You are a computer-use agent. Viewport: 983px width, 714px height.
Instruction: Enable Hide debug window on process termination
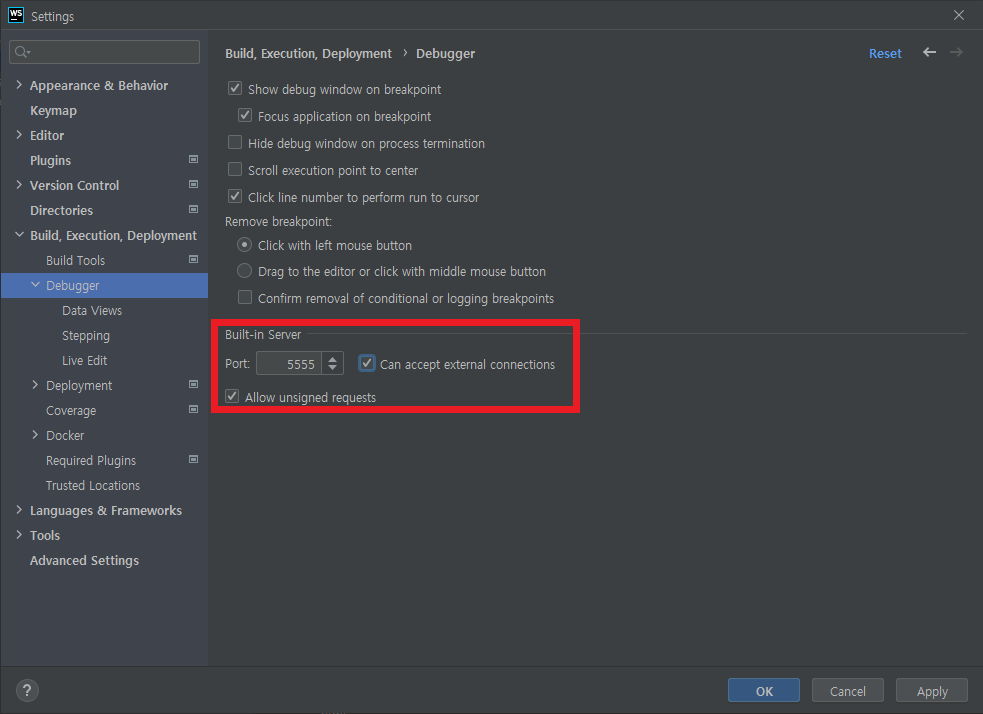coord(235,142)
